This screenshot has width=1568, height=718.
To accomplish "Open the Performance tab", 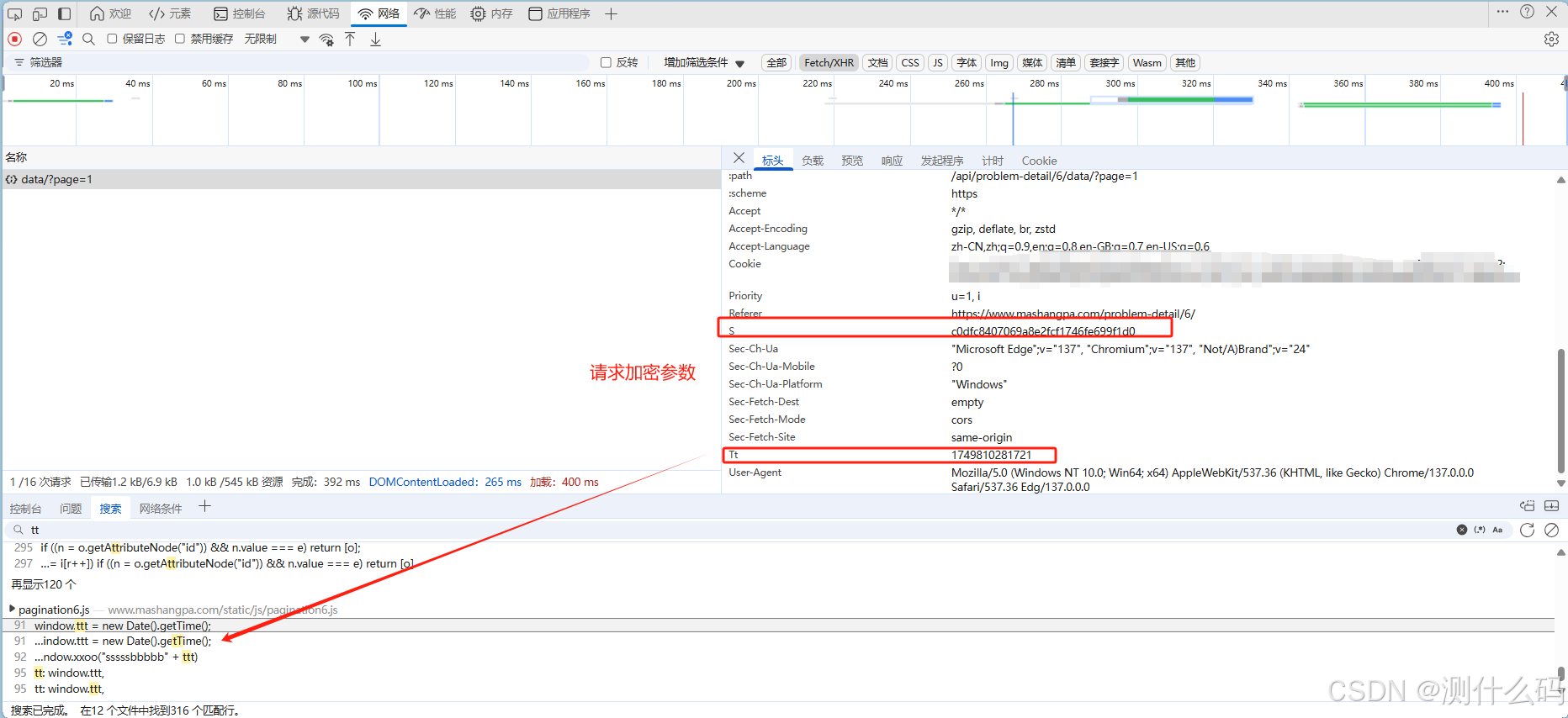I will [435, 13].
